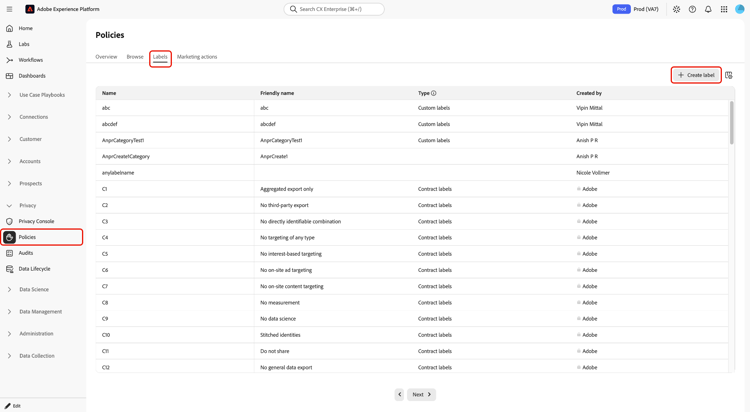Click the Create label button

(x=696, y=75)
